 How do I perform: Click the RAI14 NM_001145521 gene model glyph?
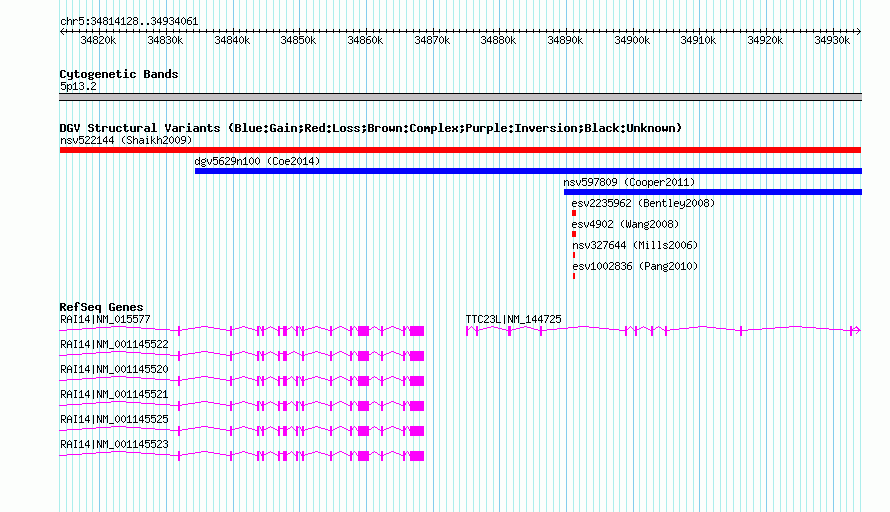click(242, 406)
